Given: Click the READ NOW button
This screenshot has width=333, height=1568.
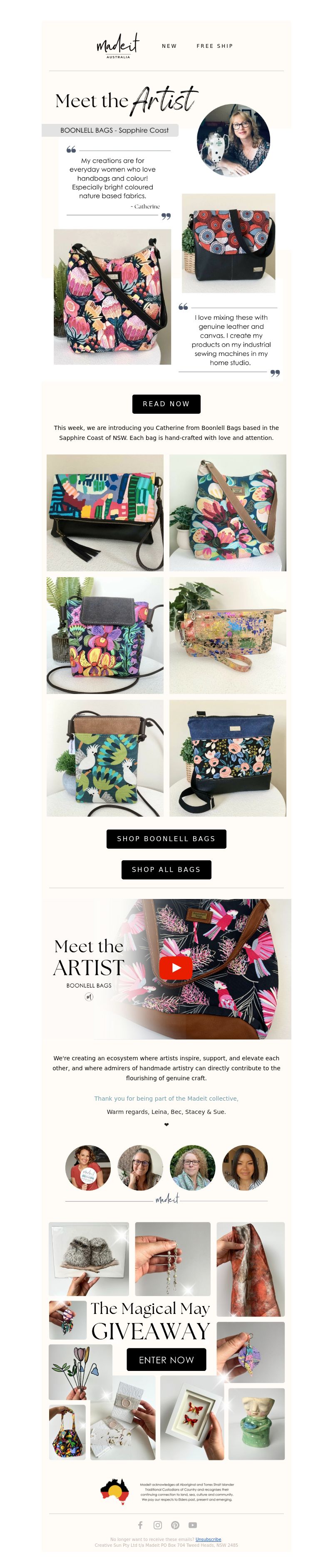Looking at the screenshot, I should (166, 404).
